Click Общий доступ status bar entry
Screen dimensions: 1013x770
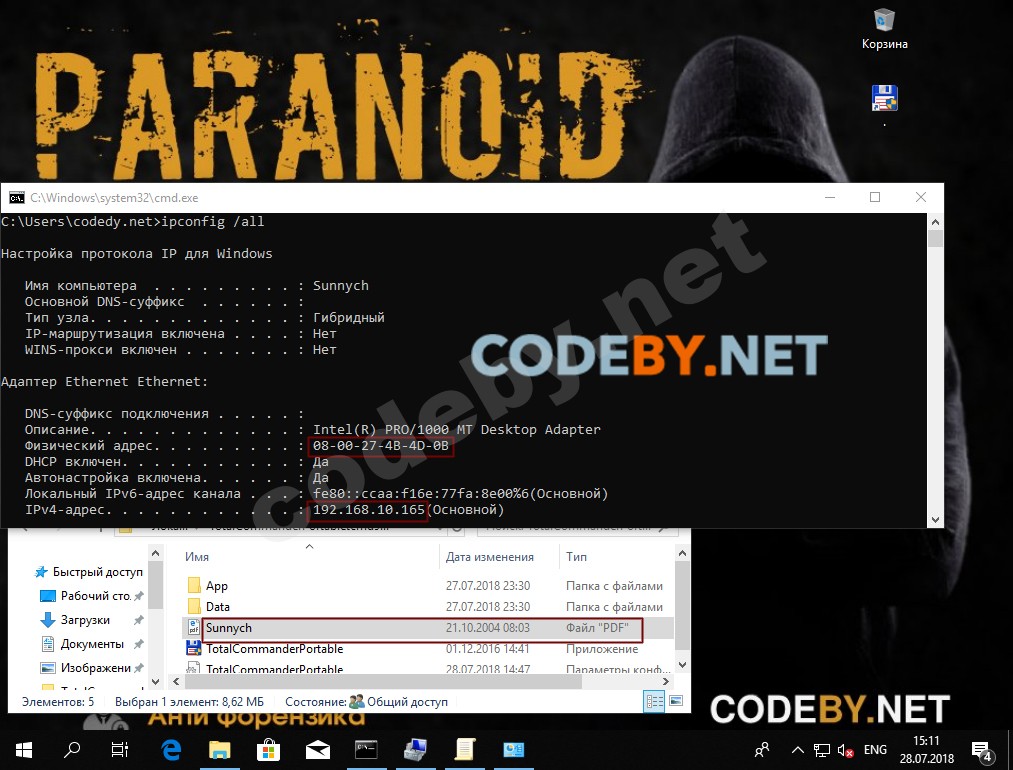pos(399,702)
